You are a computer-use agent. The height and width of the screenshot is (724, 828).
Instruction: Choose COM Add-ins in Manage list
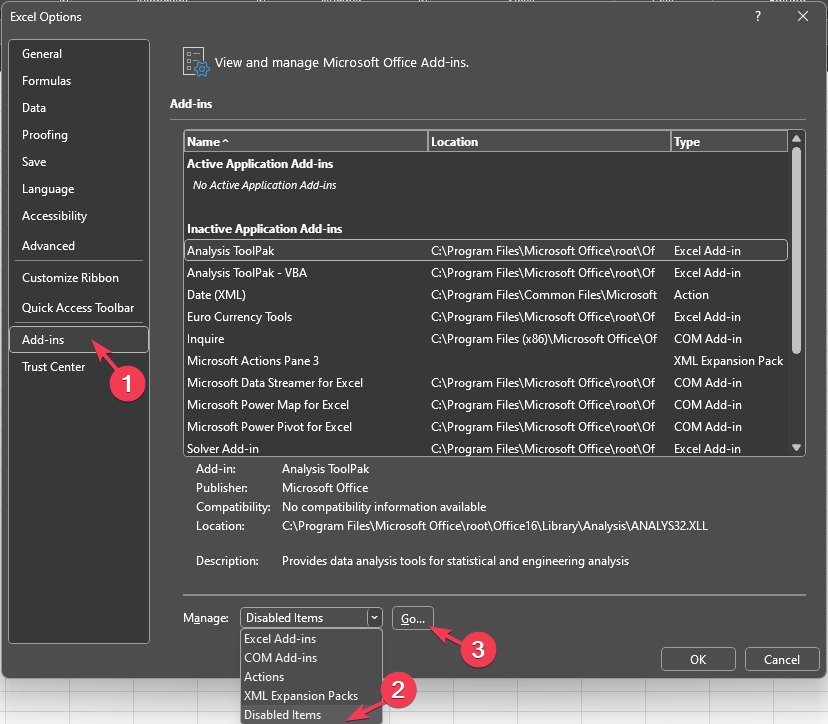(281, 658)
